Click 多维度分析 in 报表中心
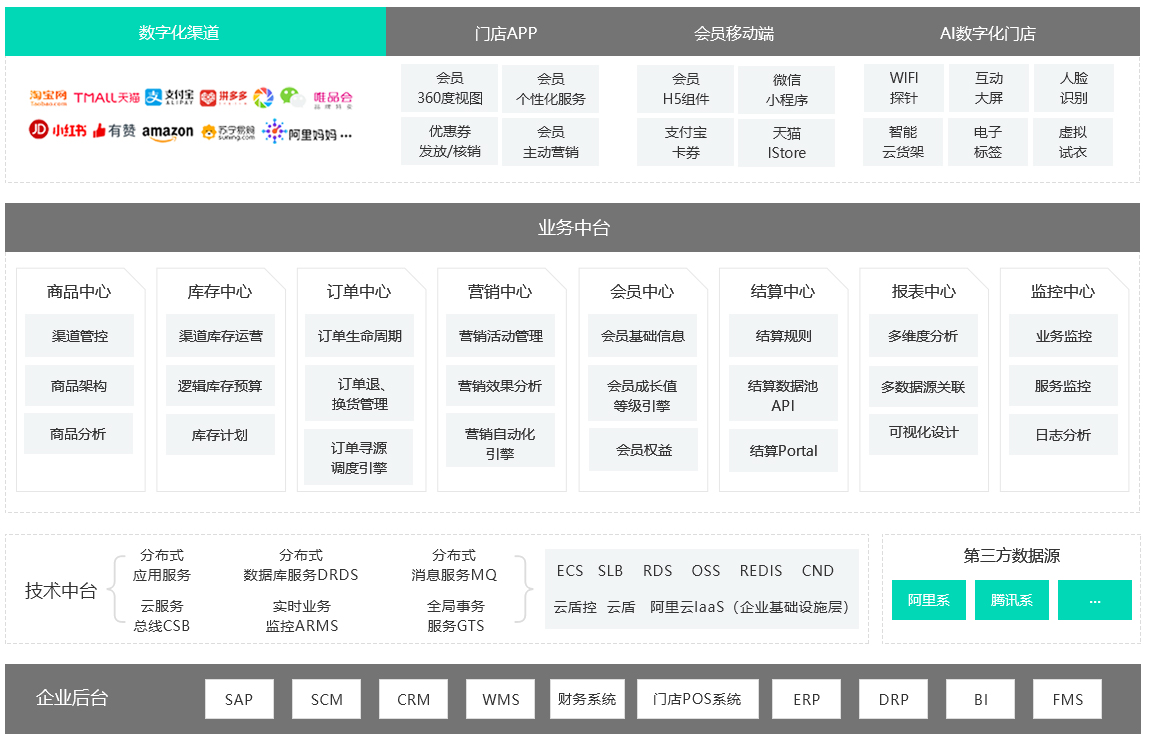 pos(923,336)
